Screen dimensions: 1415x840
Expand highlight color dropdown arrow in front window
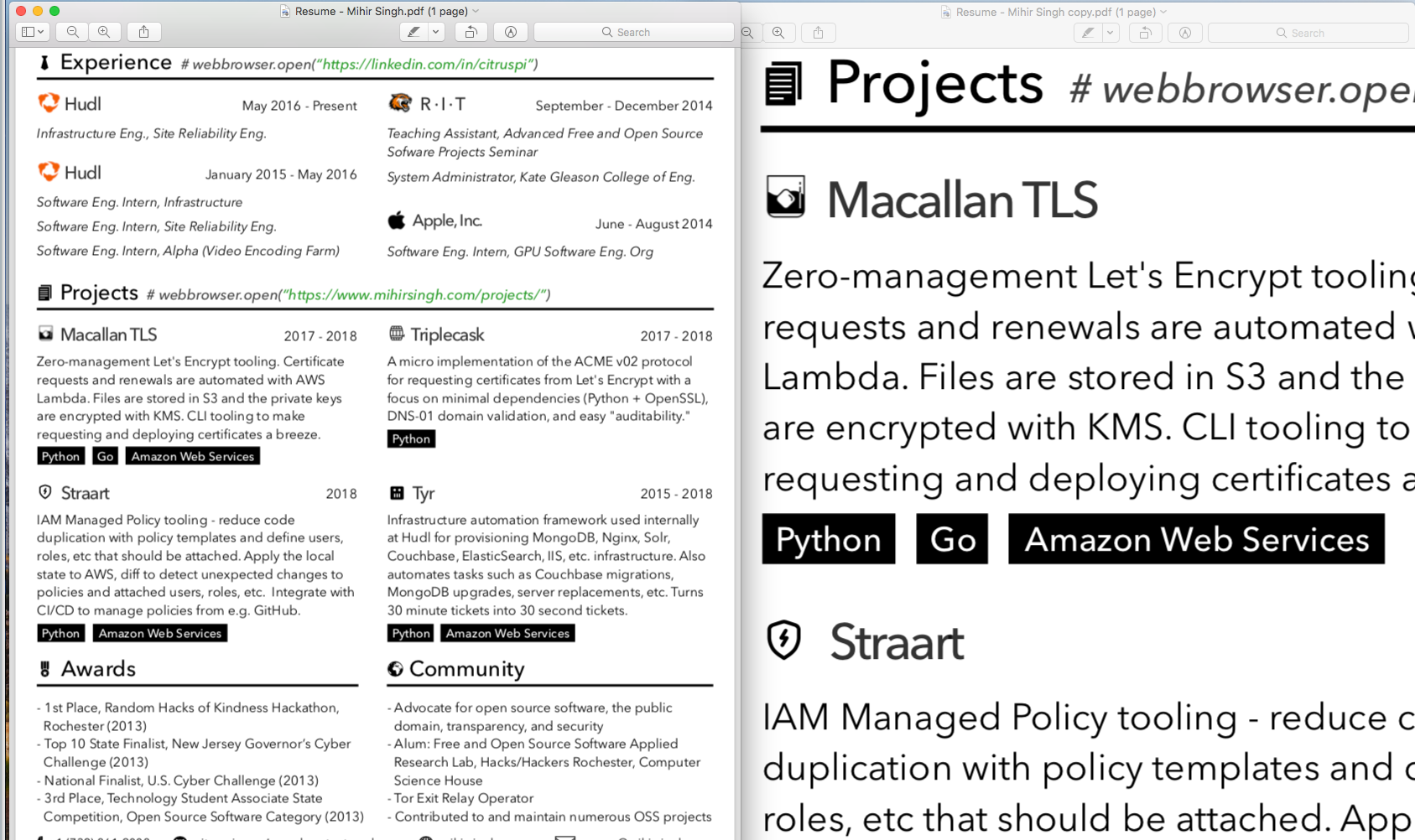coord(435,32)
